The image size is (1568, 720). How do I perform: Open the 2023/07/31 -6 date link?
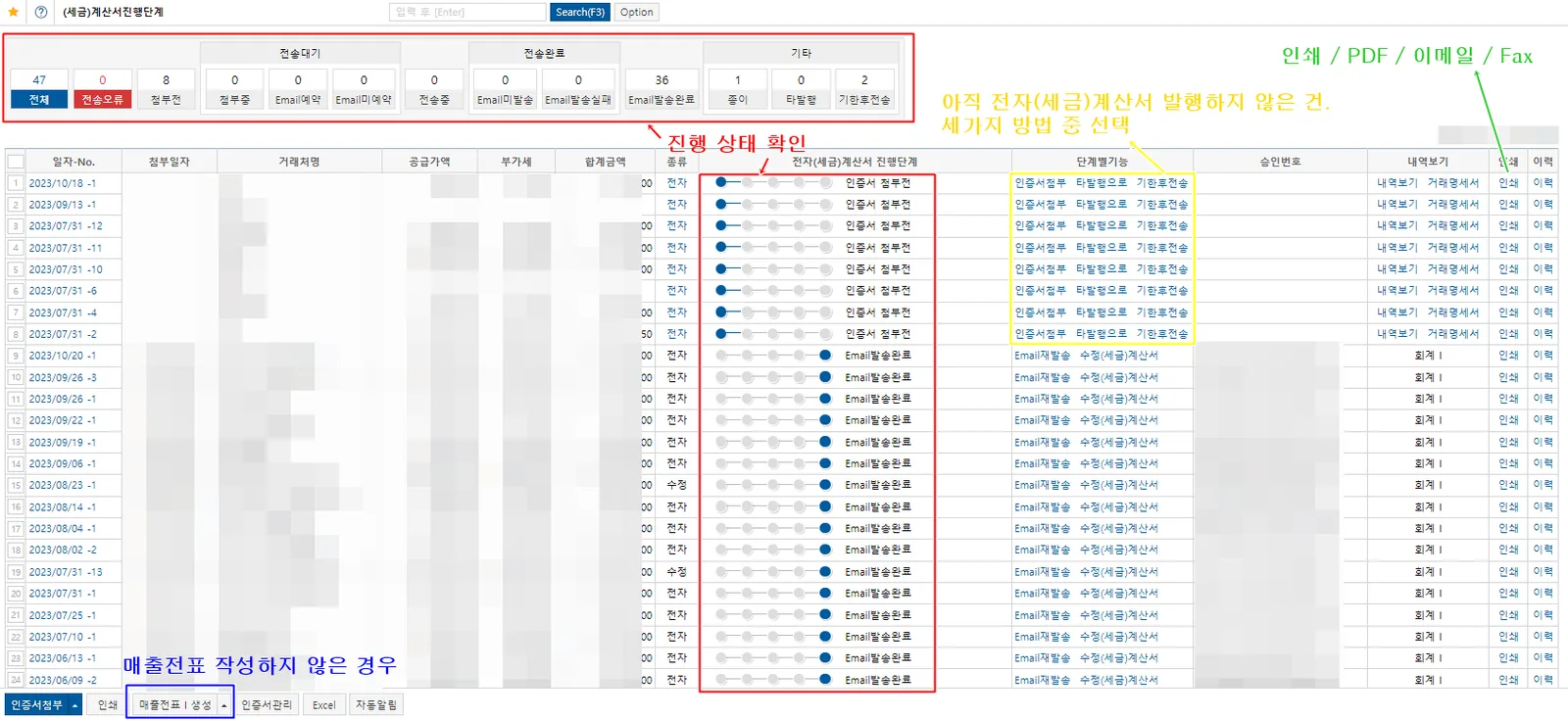pyautogui.click(x=63, y=291)
